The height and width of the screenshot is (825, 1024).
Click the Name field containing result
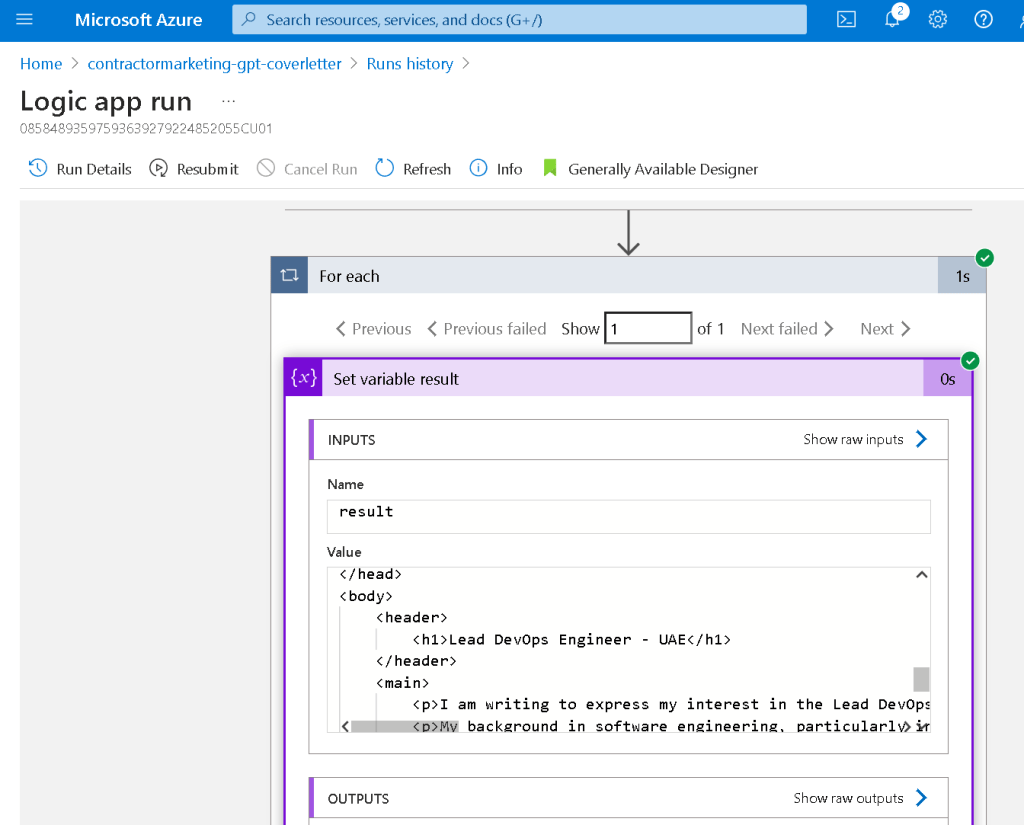[628, 517]
